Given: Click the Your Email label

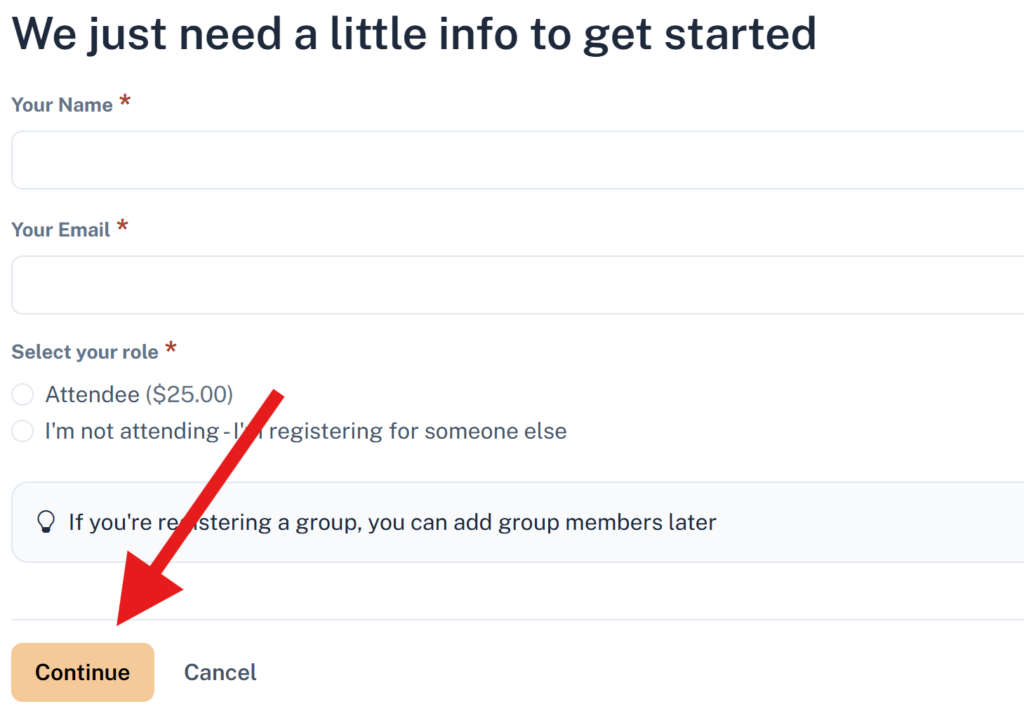Looking at the screenshot, I should (60, 229).
